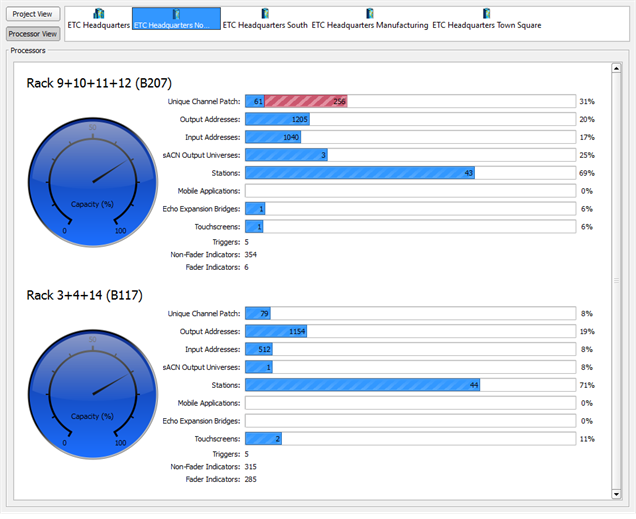Choose the ETC Headquarters Manufacturing building icon
This screenshot has height=519, width=636.
(370, 13)
